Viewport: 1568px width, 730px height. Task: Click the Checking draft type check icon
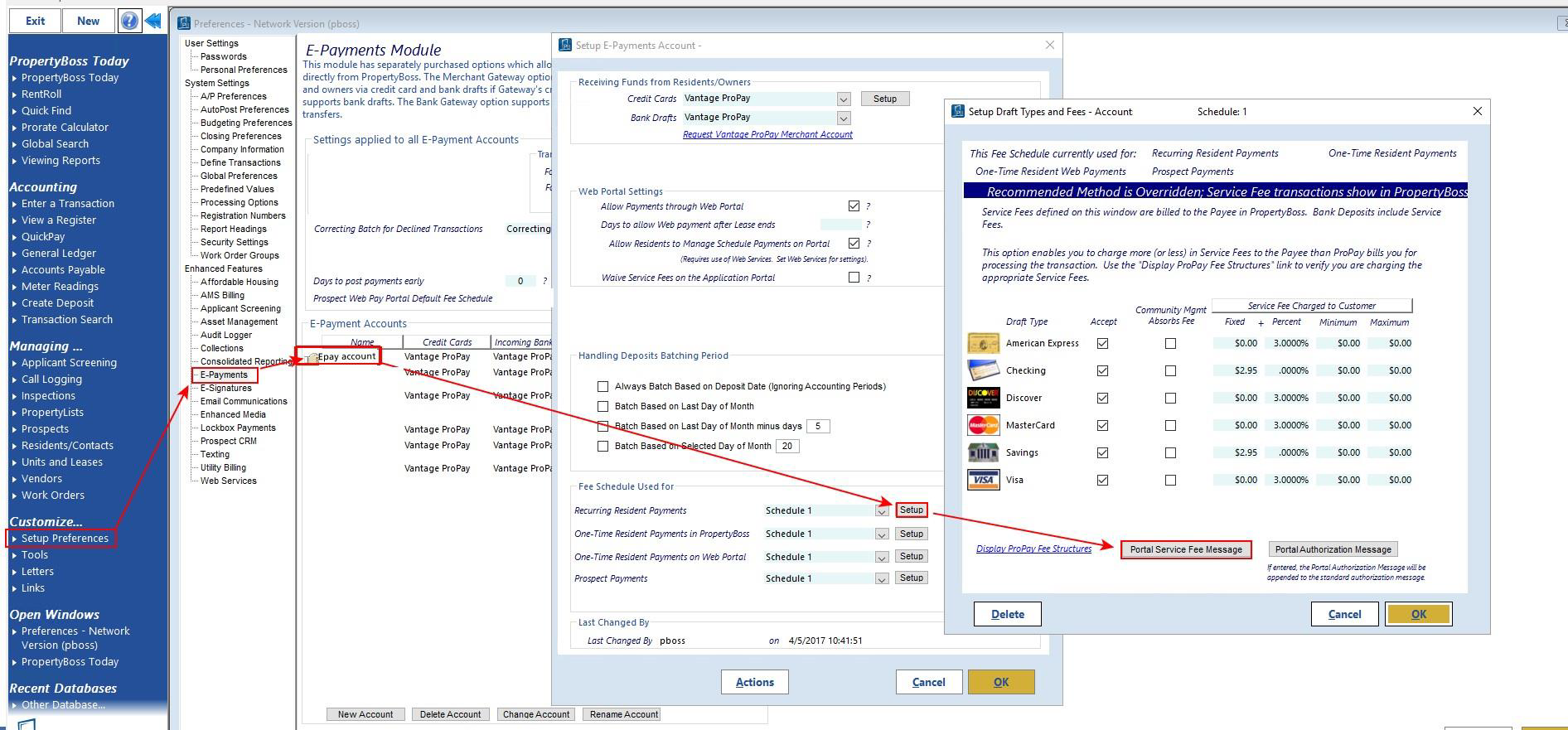983,370
